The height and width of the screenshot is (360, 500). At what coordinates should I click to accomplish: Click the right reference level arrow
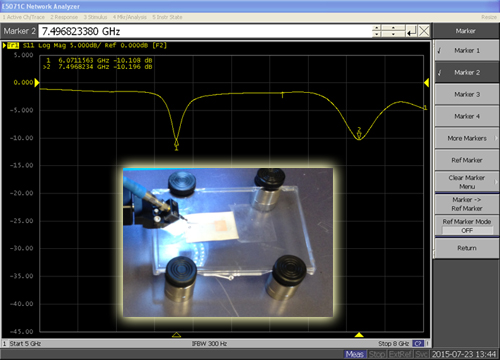(426, 83)
